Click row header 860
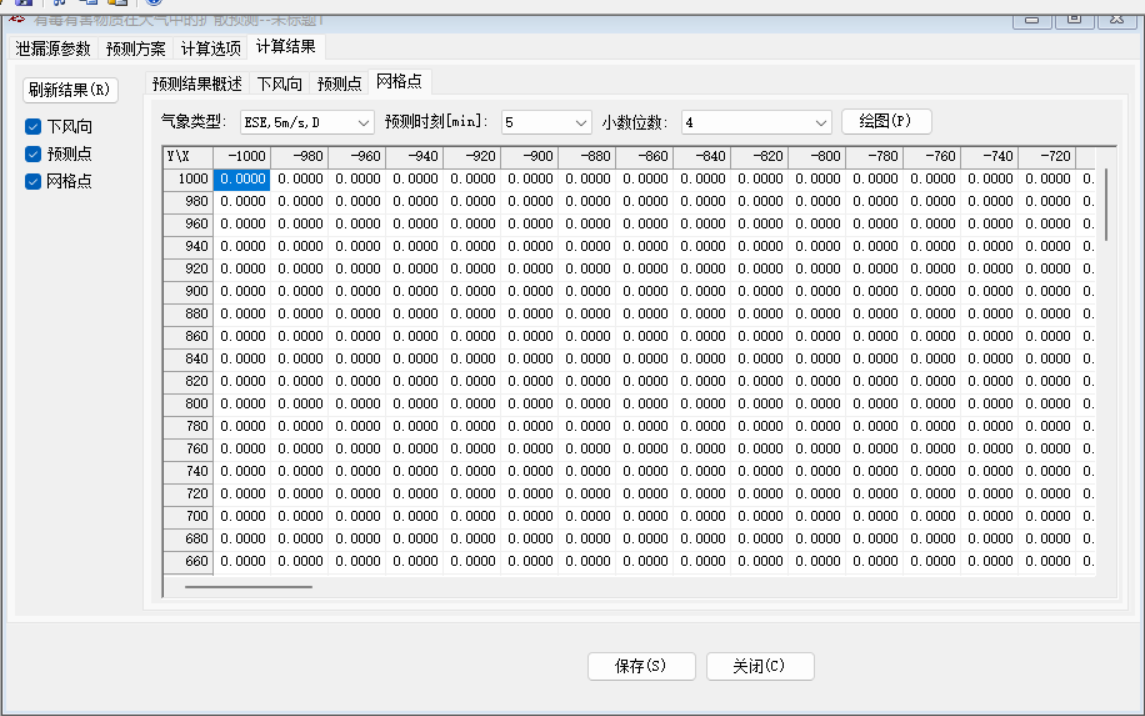 pyautogui.click(x=188, y=336)
